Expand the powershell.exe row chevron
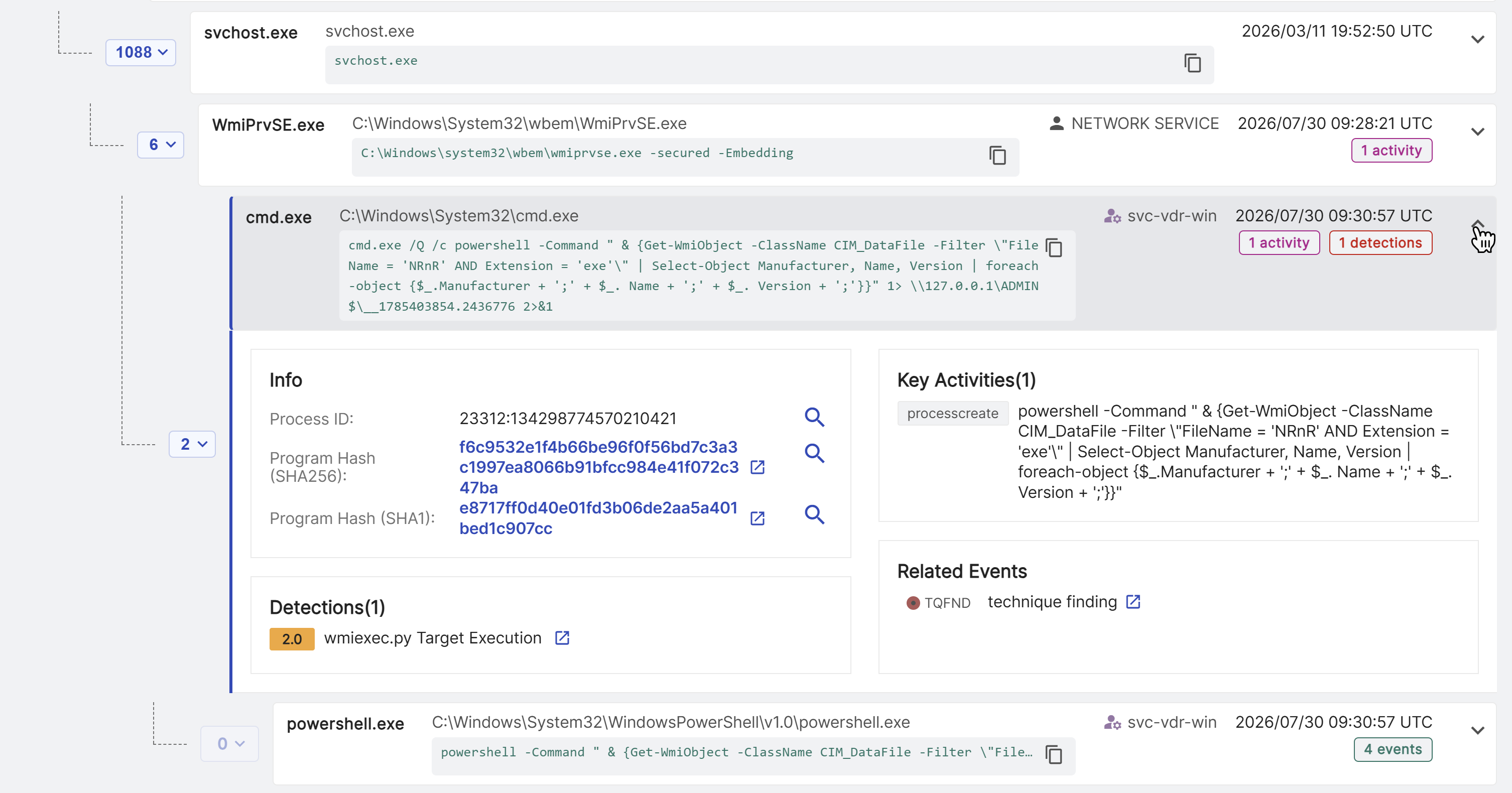The height and width of the screenshot is (793, 1512). pyautogui.click(x=1477, y=731)
